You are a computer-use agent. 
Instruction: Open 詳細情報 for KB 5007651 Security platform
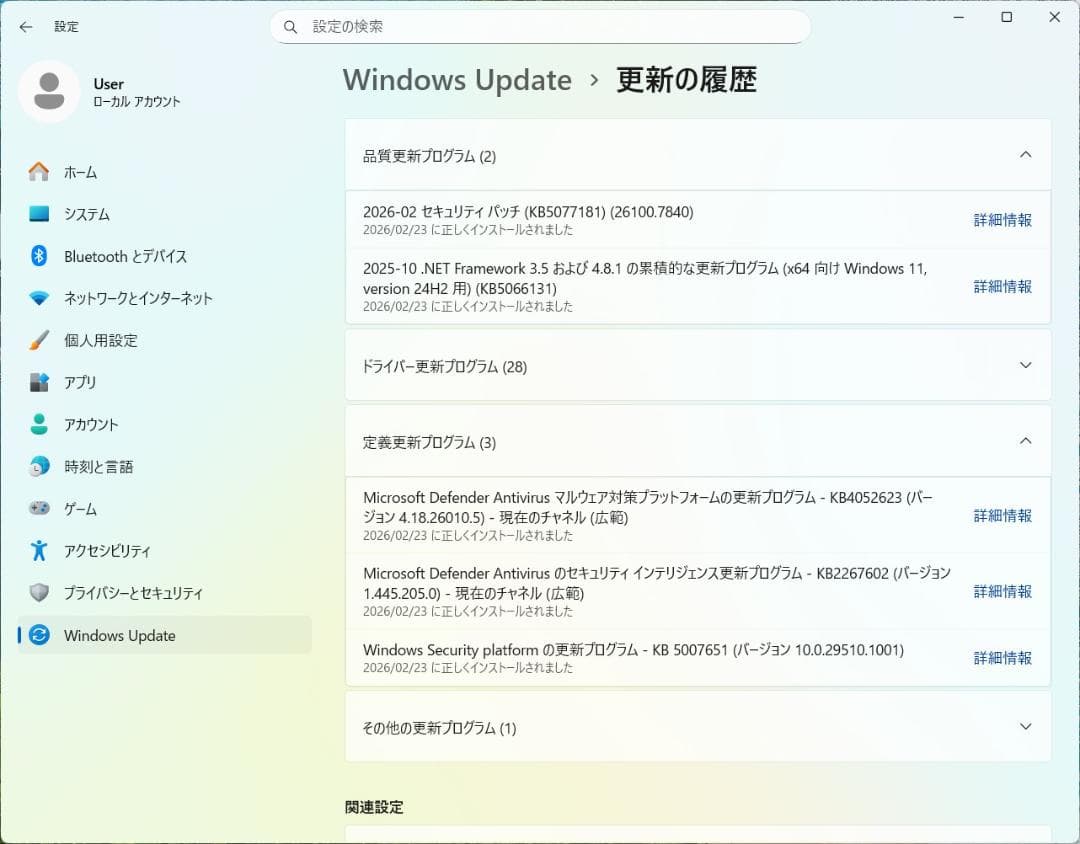coord(1003,658)
